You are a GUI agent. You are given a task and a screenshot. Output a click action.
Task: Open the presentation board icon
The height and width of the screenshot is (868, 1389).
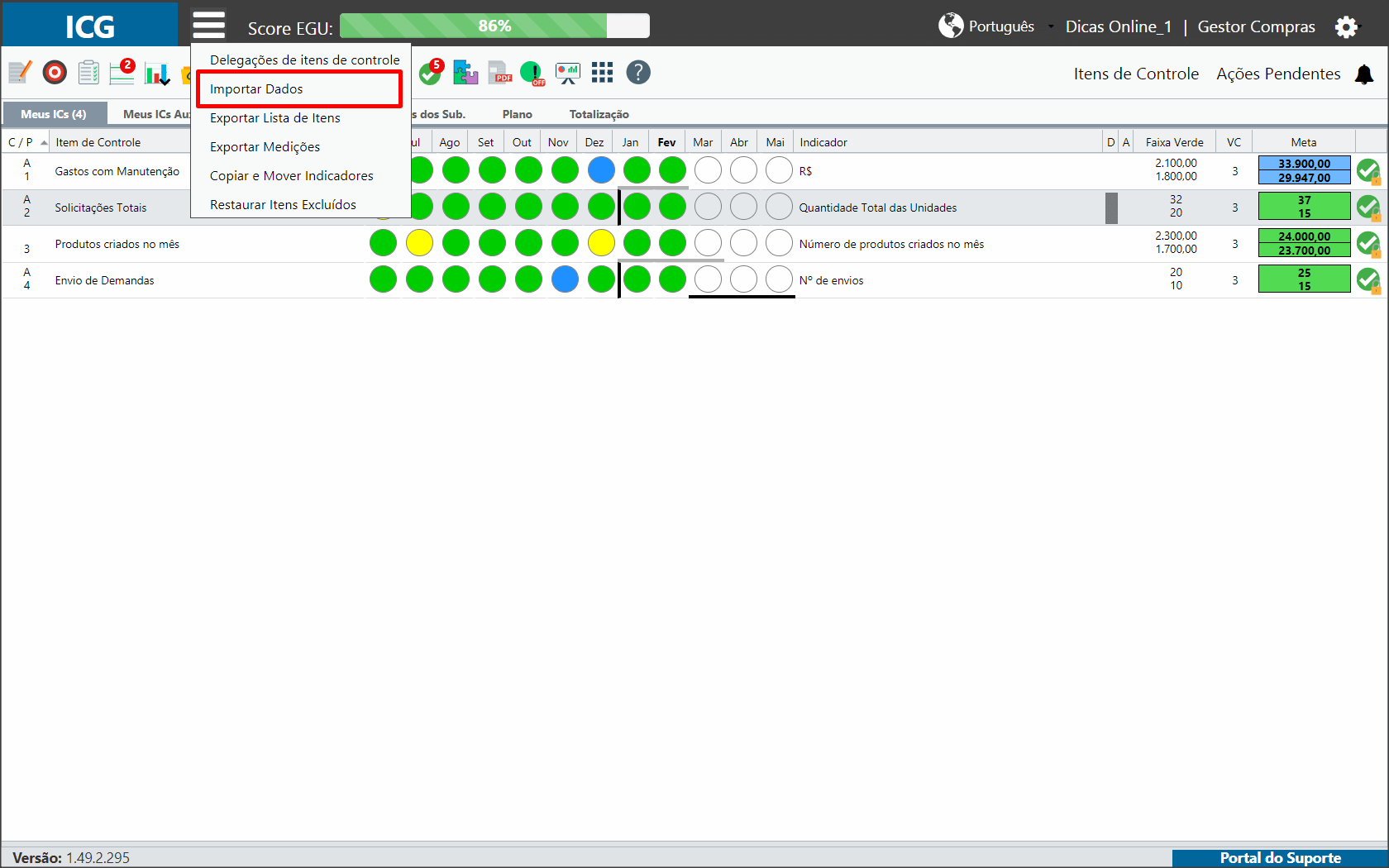(x=568, y=73)
